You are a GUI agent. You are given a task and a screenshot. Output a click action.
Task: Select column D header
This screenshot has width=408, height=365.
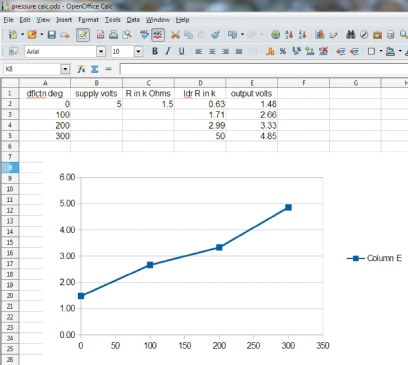pos(200,83)
